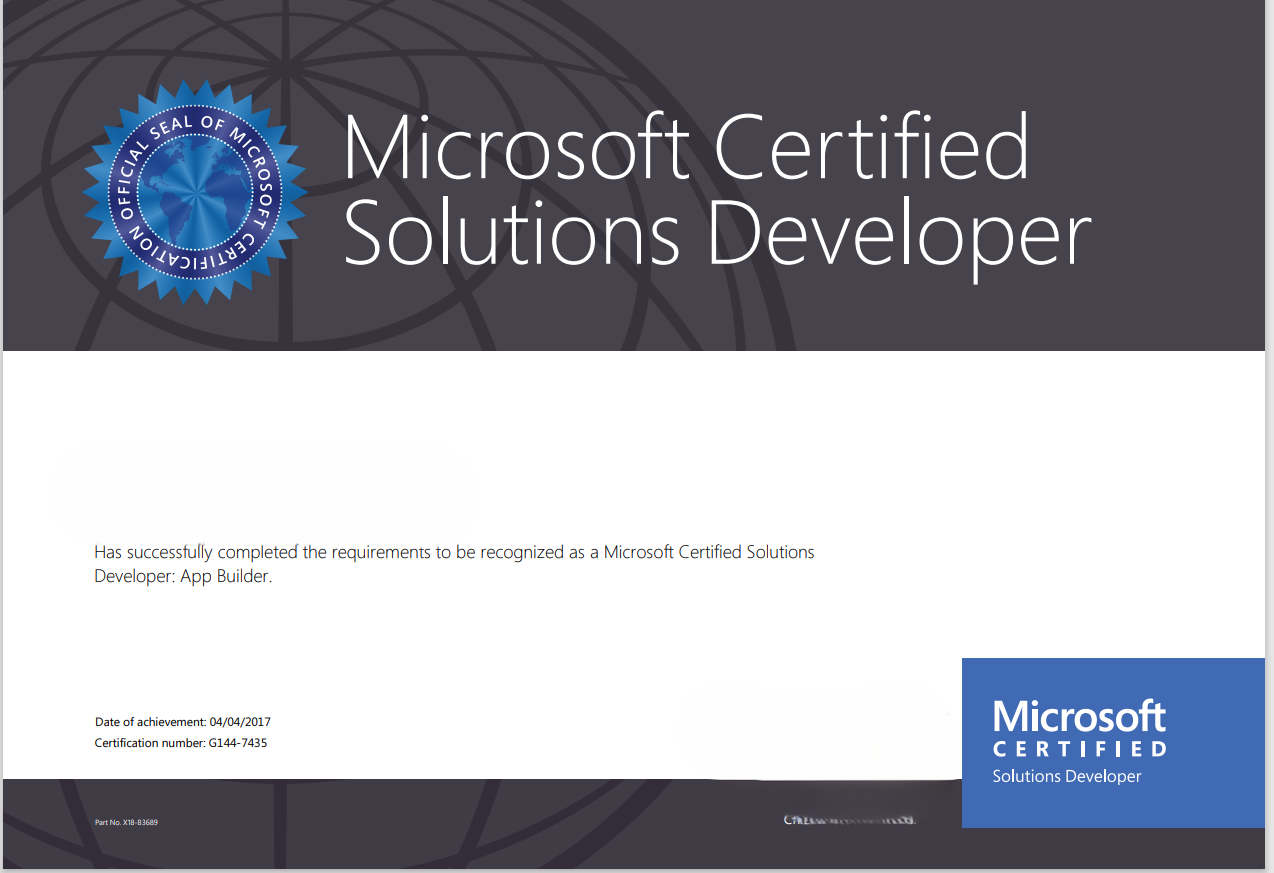Click the 'Developer: App Builder.' text

(x=183, y=577)
